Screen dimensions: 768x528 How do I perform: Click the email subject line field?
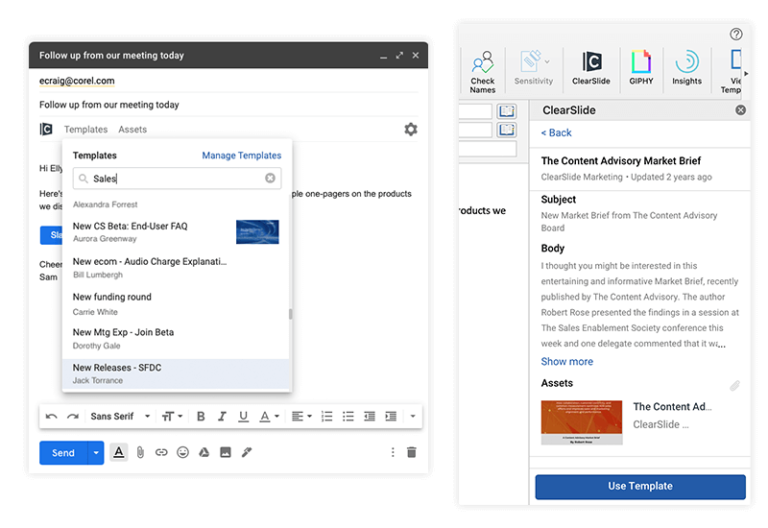(x=228, y=105)
